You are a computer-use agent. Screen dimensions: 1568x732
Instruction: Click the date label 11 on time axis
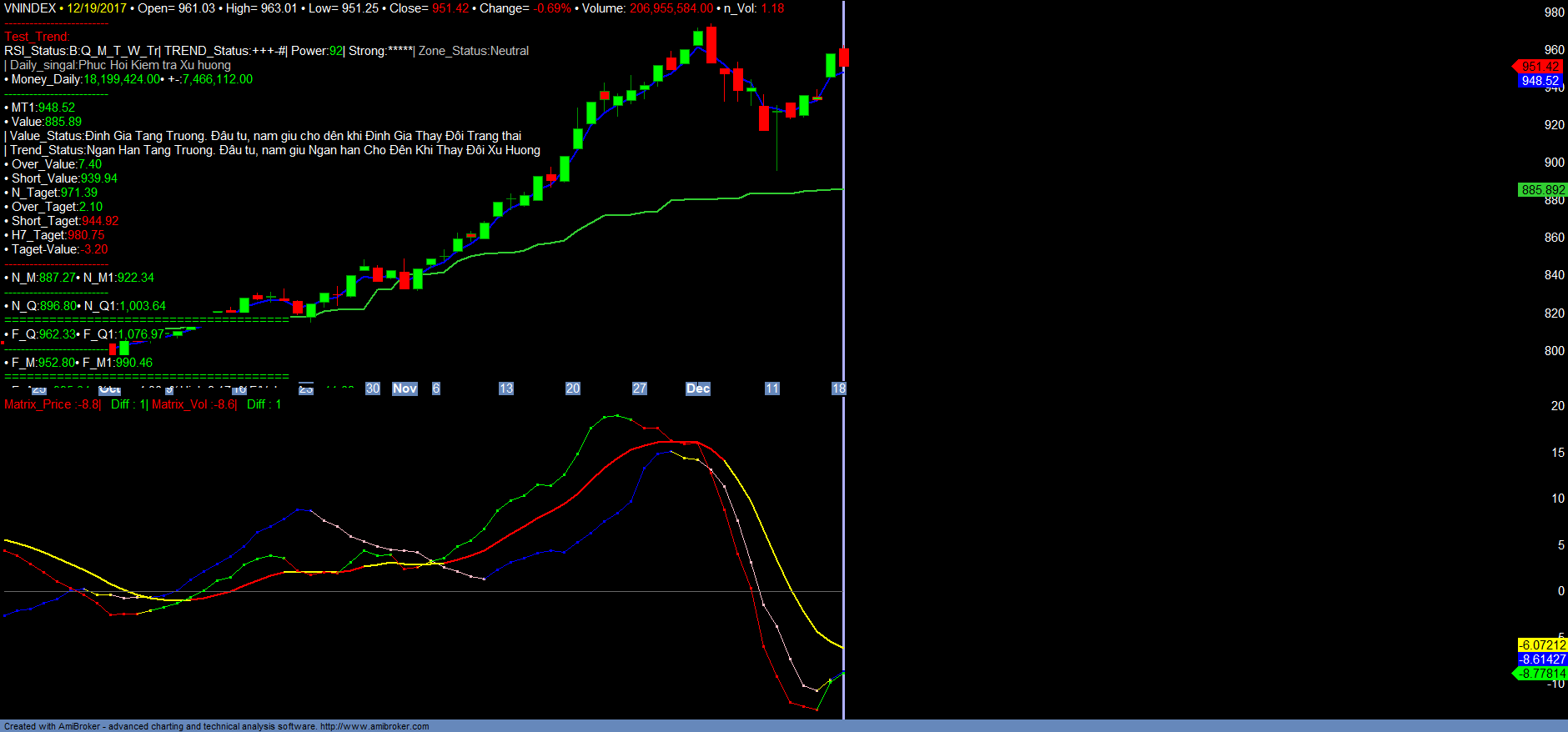tap(772, 389)
